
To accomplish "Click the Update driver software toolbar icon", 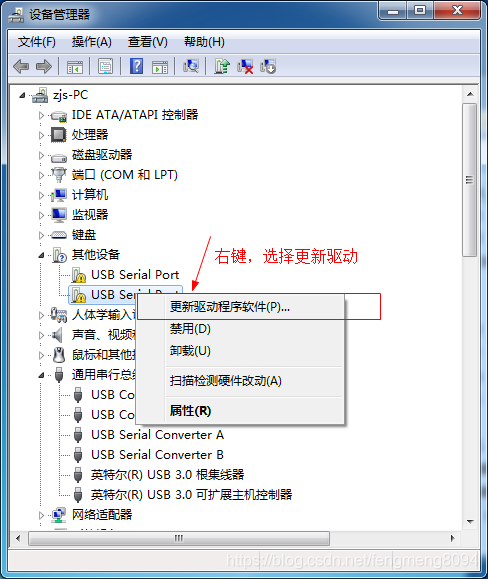I will 222,66.
